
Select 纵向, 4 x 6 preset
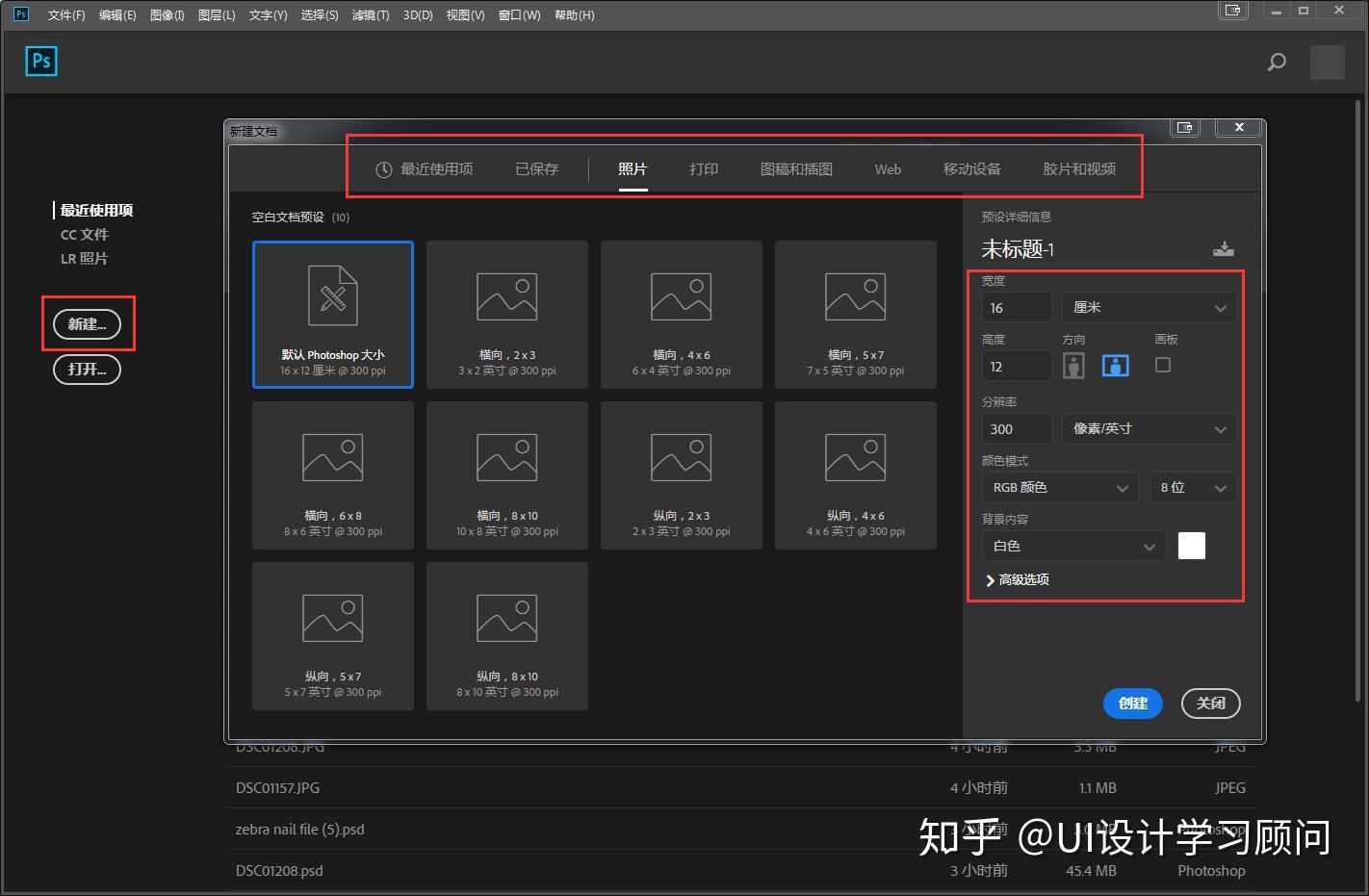point(856,475)
